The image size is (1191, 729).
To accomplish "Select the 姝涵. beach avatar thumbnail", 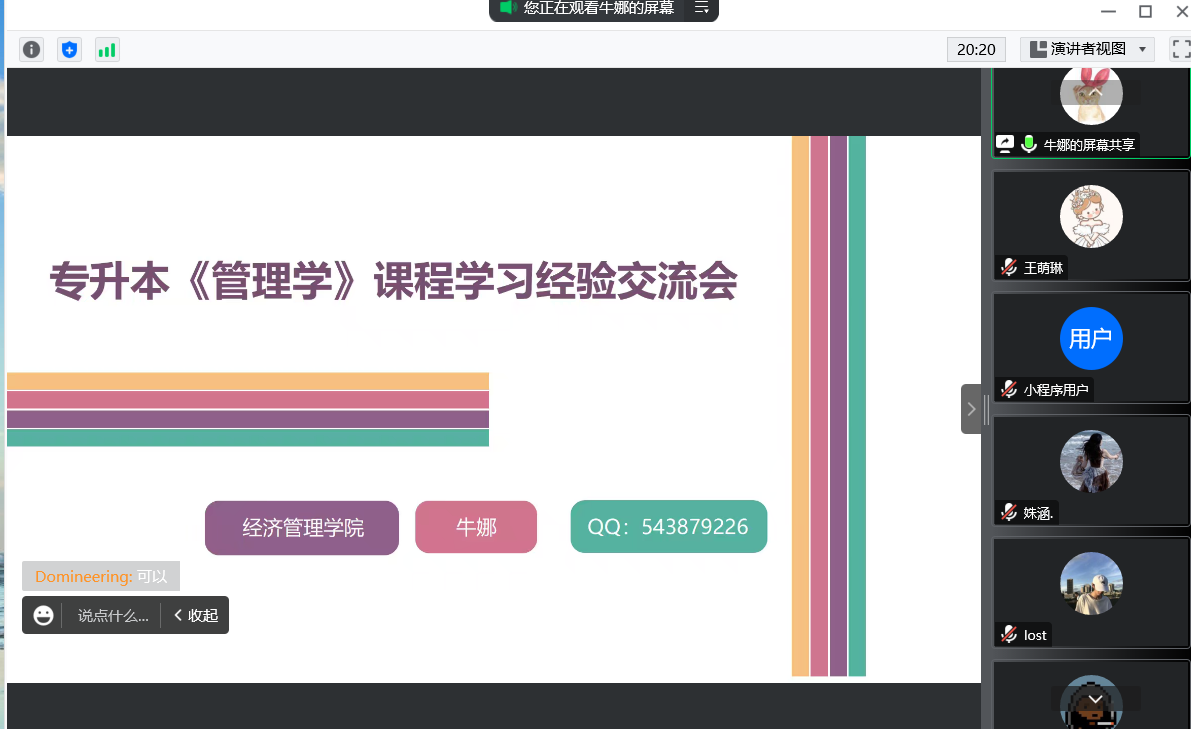I will 1091,462.
